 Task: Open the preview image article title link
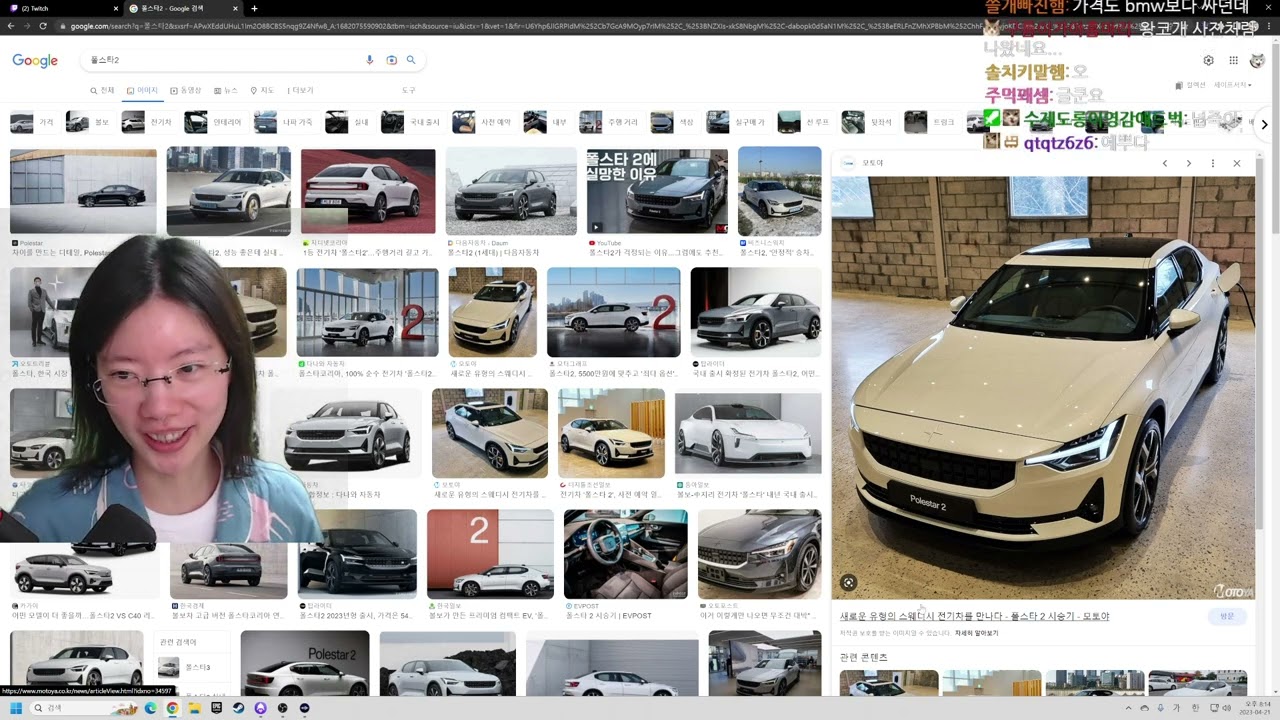[x=974, y=616]
